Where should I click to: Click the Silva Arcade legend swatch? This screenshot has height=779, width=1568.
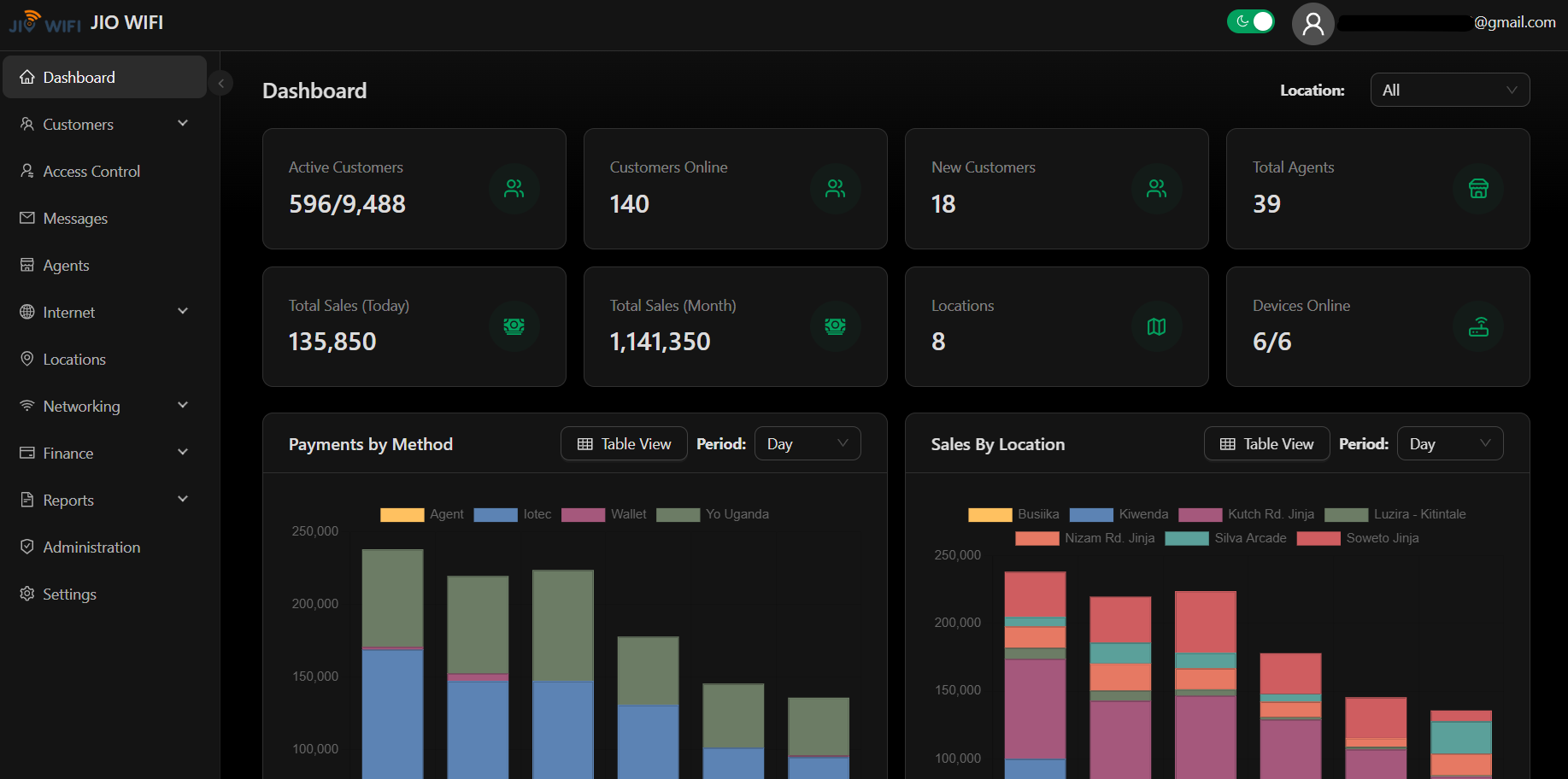pyautogui.click(x=1187, y=538)
